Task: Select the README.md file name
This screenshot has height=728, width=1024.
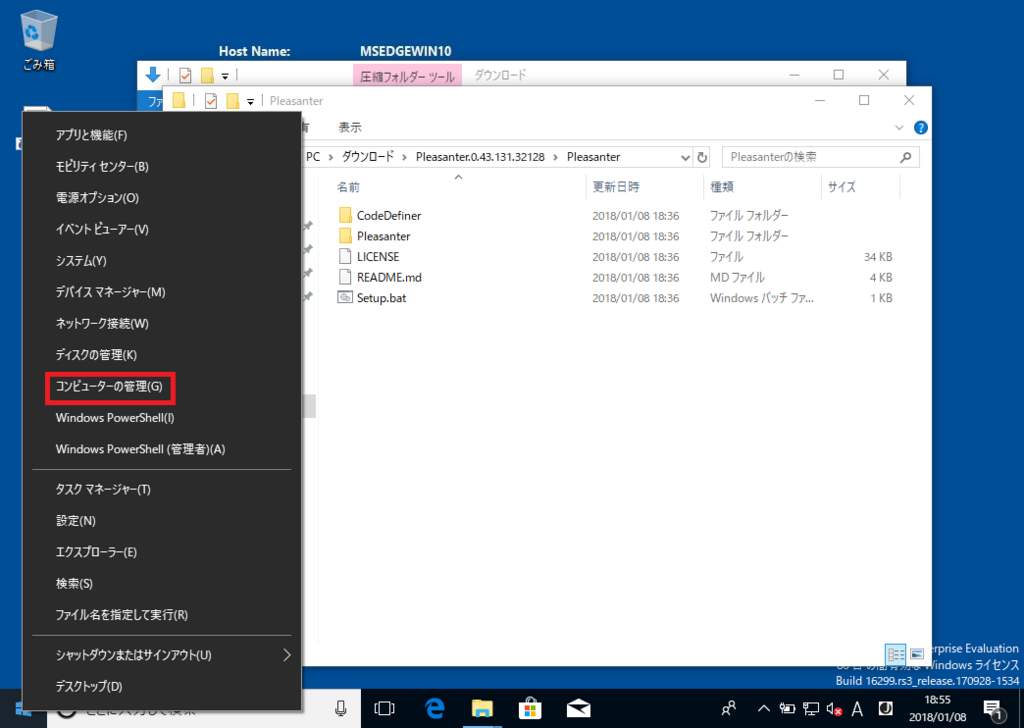Action: click(x=389, y=277)
